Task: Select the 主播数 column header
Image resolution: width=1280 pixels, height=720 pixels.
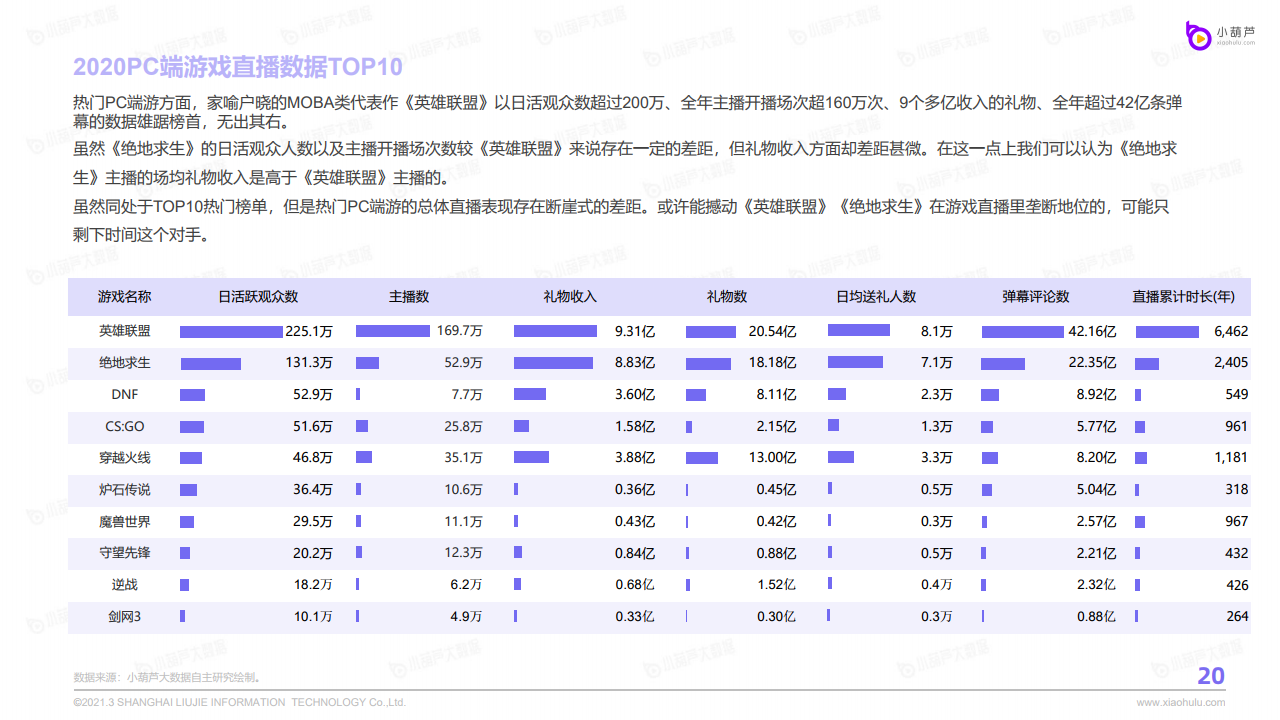Action: point(409,297)
